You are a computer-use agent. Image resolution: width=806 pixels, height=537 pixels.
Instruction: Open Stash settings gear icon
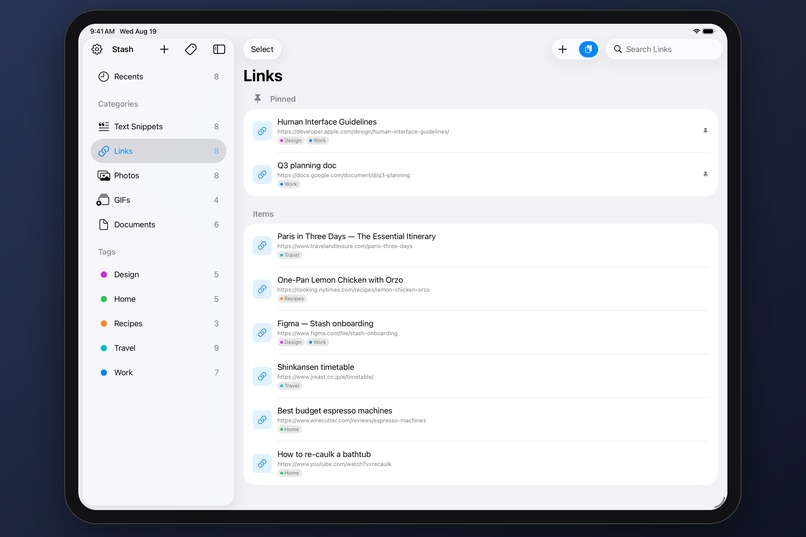(97, 49)
